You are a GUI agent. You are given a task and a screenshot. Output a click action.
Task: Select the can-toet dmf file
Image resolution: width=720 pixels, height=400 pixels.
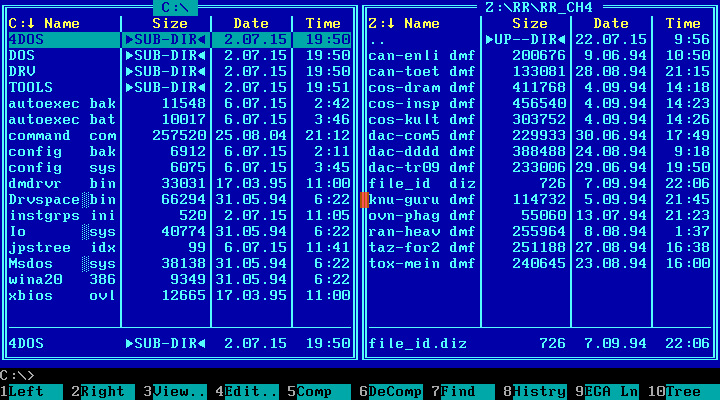point(540,72)
